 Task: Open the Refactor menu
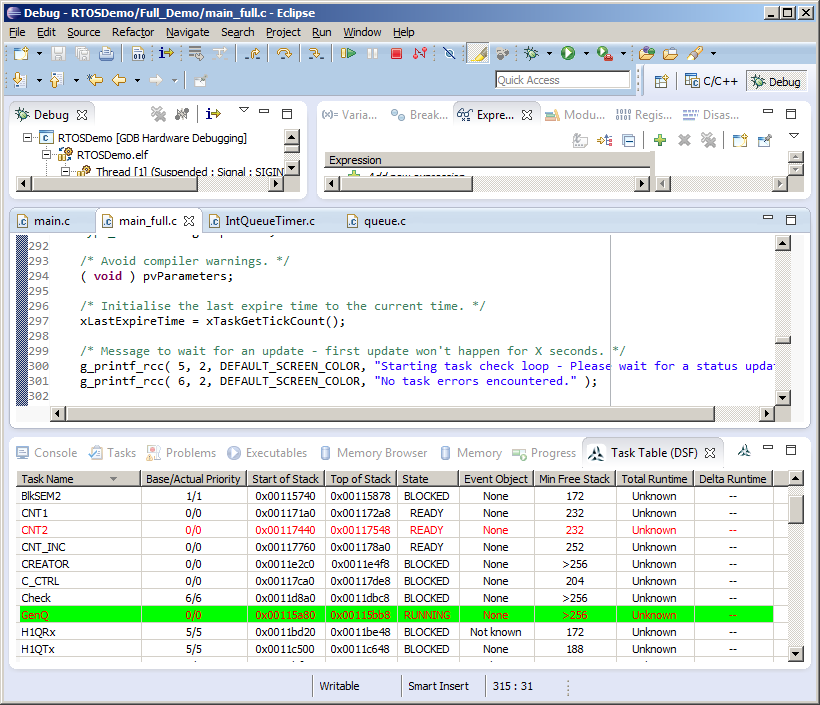tap(133, 32)
